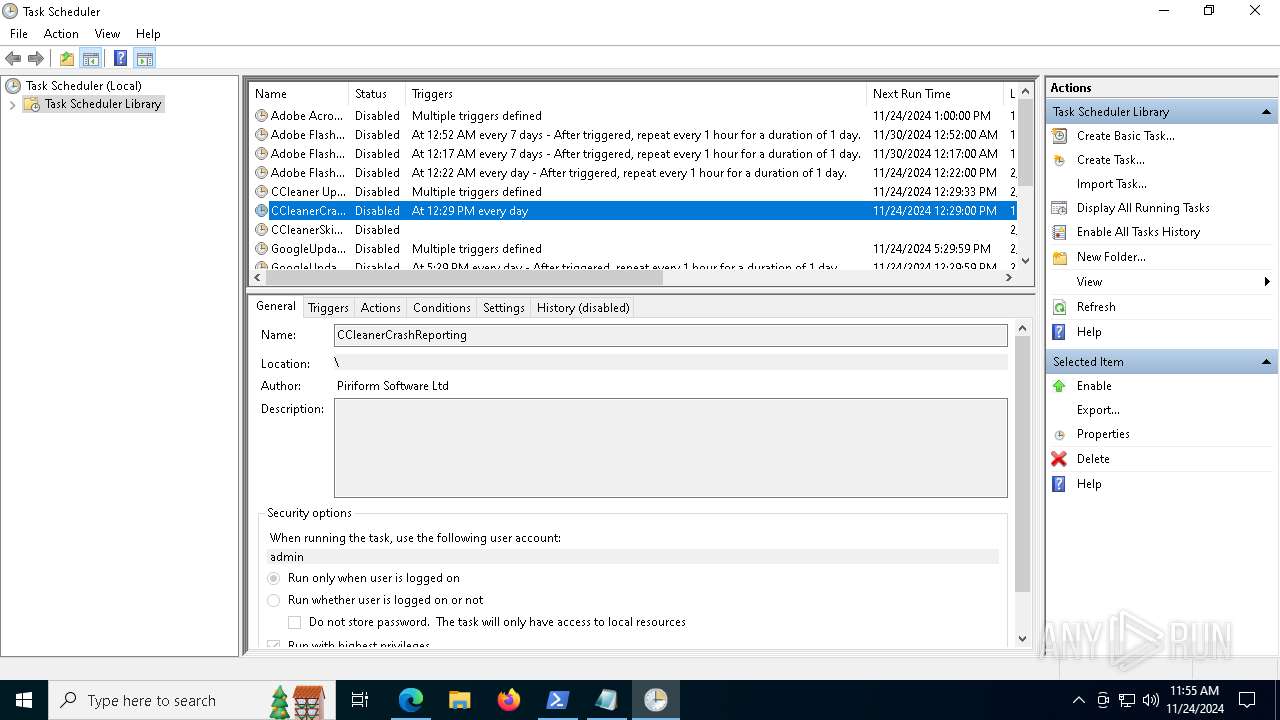Select the CCleanerSki... task row

pos(633,230)
